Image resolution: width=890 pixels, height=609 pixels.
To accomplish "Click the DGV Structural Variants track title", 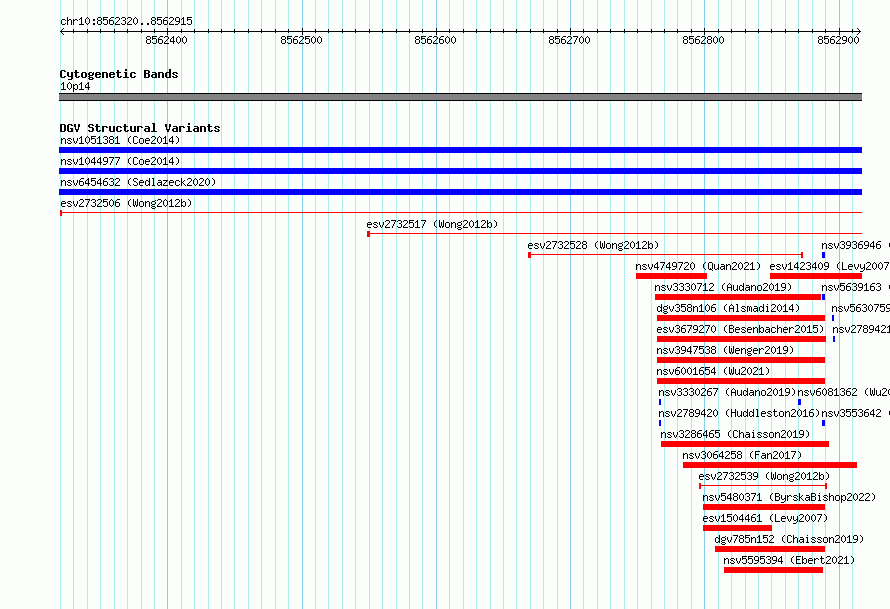I will [140, 128].
